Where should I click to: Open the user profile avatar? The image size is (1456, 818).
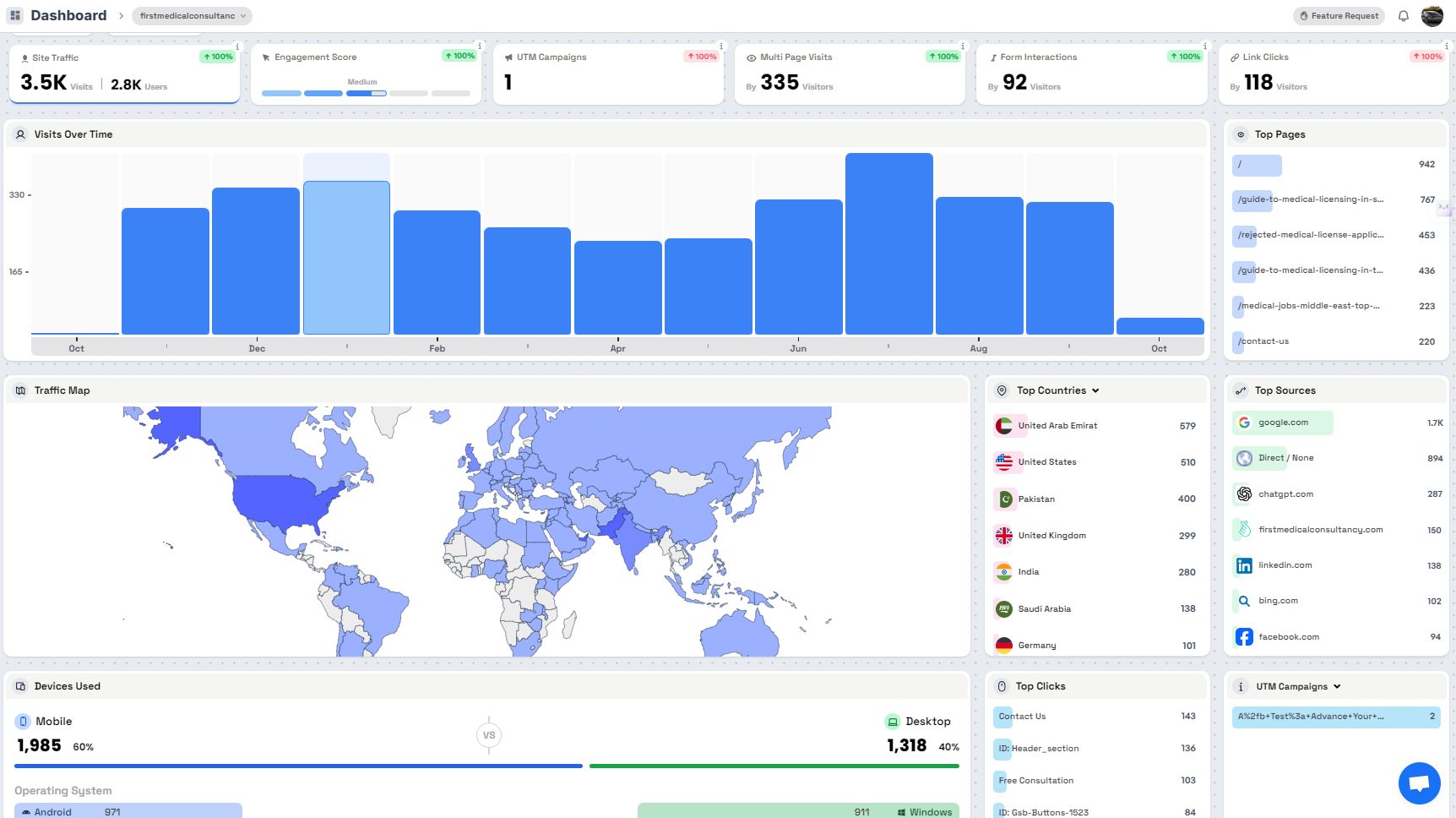1432,16
